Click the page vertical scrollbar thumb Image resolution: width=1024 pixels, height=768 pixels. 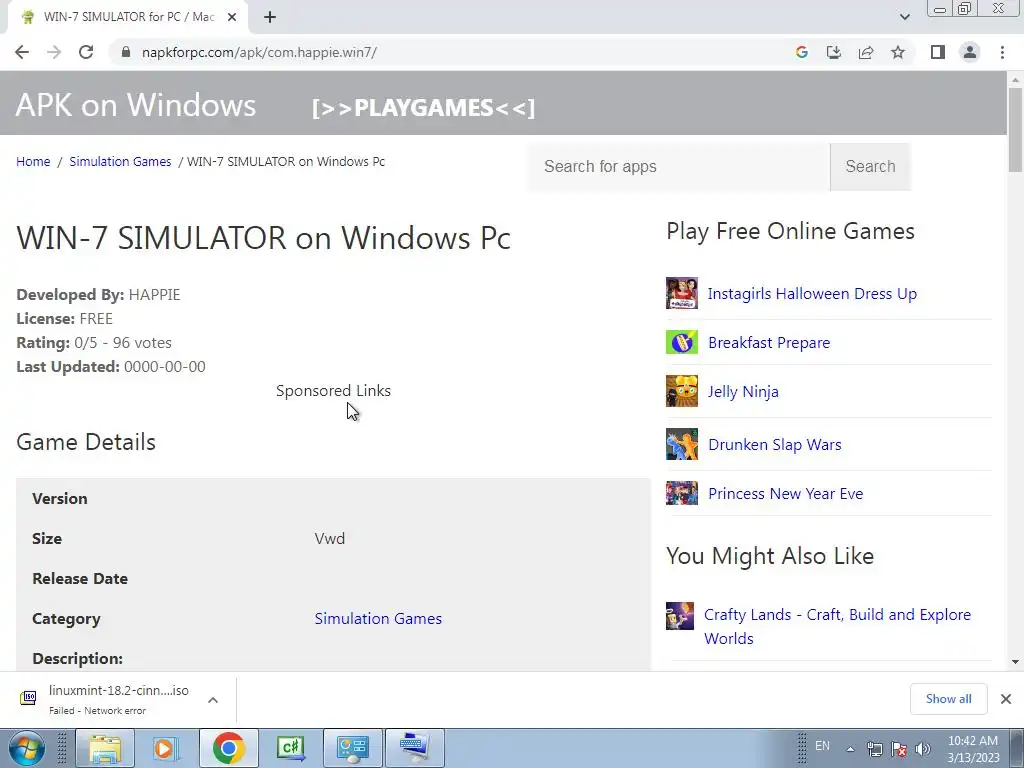click(1015, 129)
